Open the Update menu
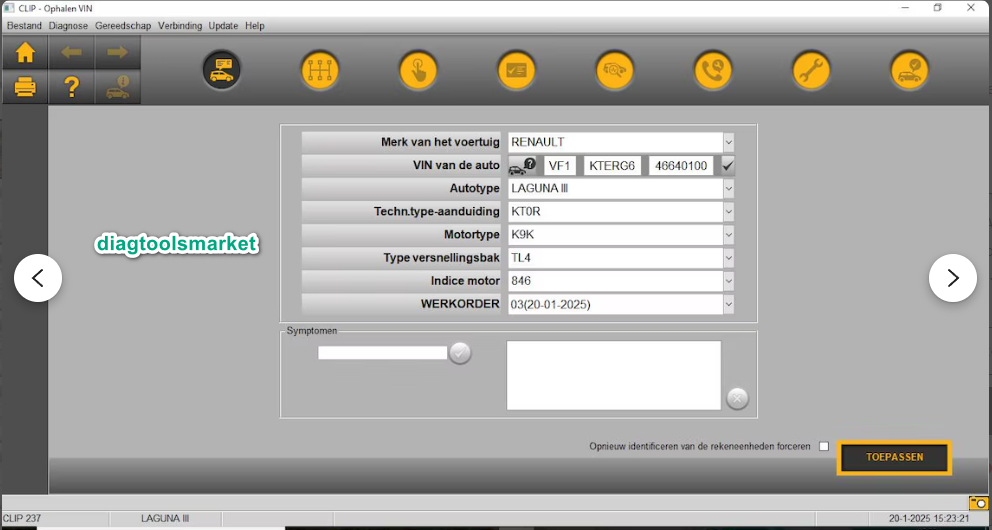The height and width of the screenshot is (530, 992). (x=223, y=26)
